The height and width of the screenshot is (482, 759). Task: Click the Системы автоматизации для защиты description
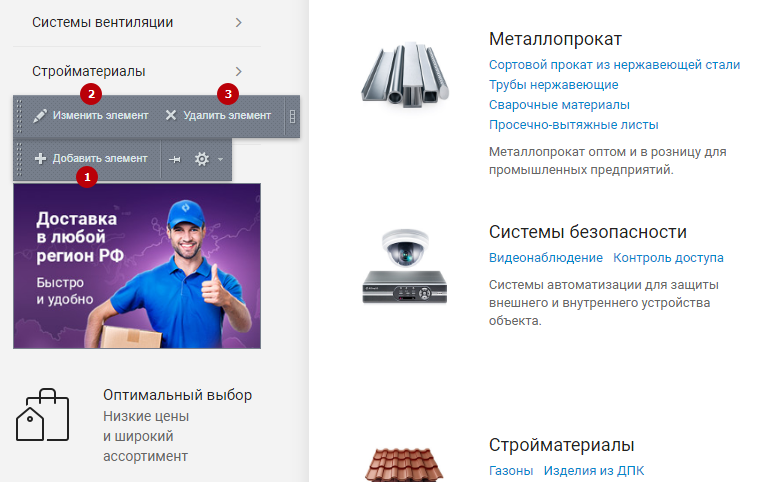coord(604,302)
